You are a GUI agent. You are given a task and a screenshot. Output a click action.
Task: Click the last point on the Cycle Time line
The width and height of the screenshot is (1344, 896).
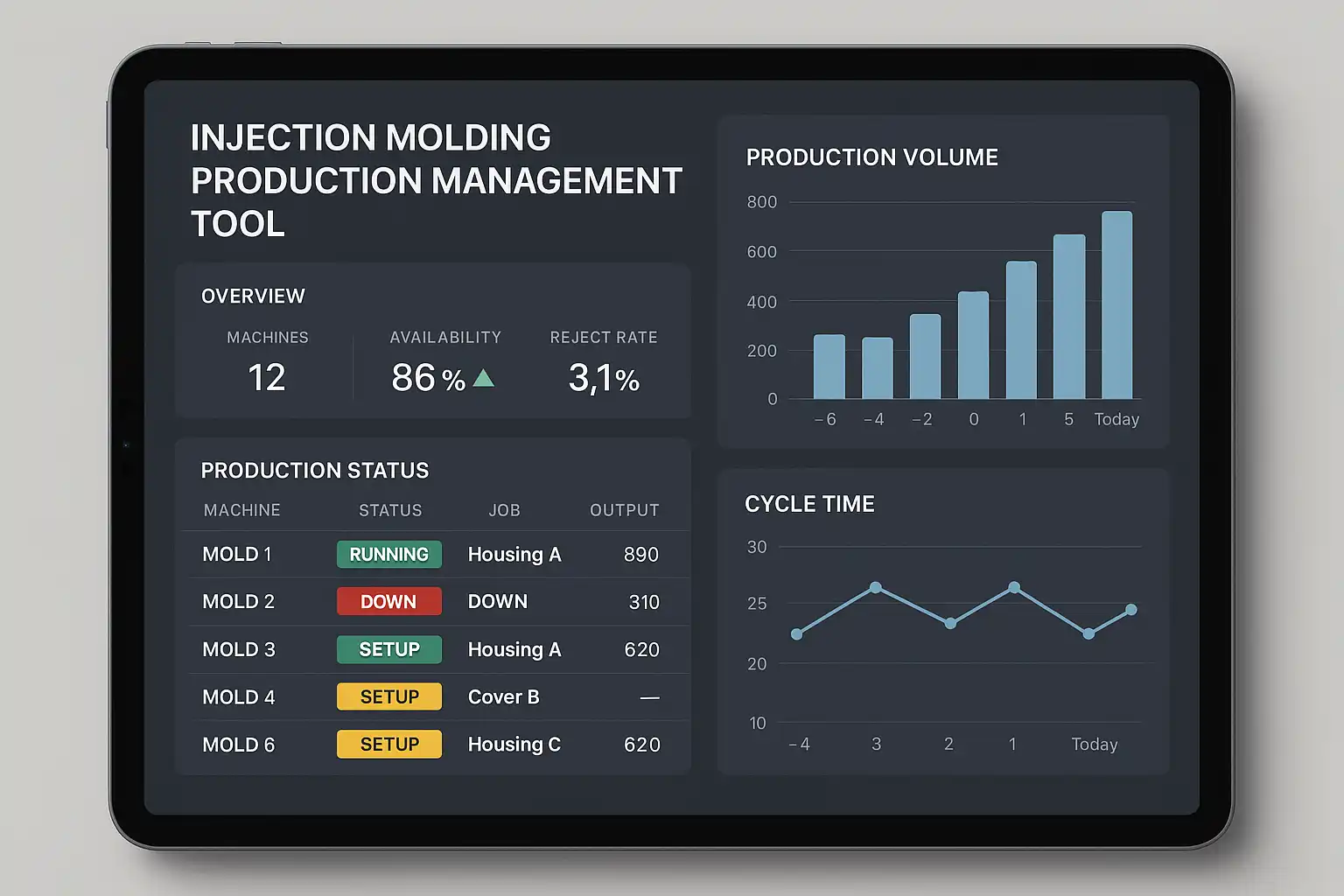[x=1131, y=610]
